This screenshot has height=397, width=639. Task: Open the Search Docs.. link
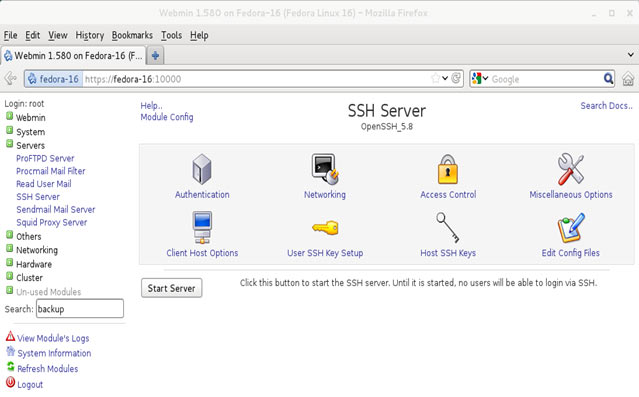(606, 106)
